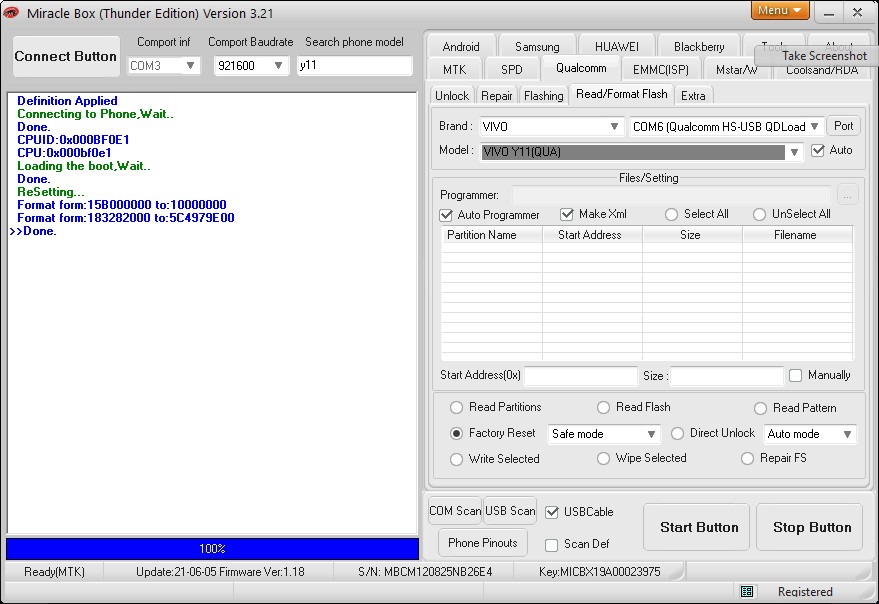This screenshot has height=604, width=879.
Task: Select Read Partitions option
Action: [x=456, y=407]
